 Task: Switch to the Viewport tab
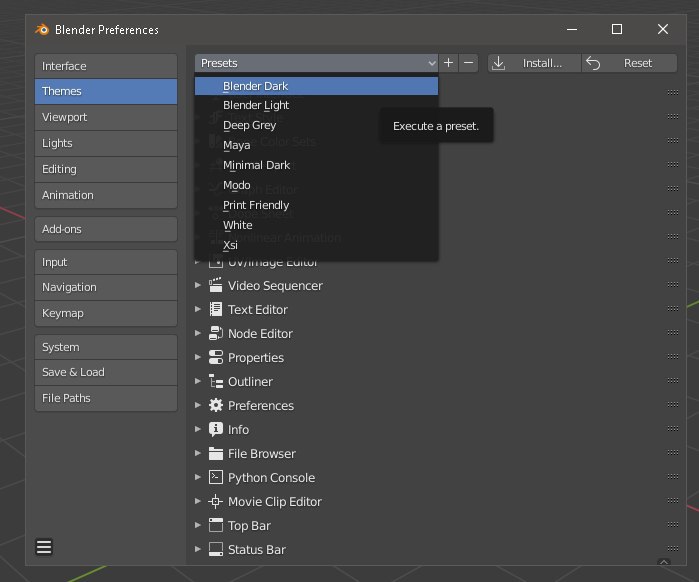click(106, 117)
